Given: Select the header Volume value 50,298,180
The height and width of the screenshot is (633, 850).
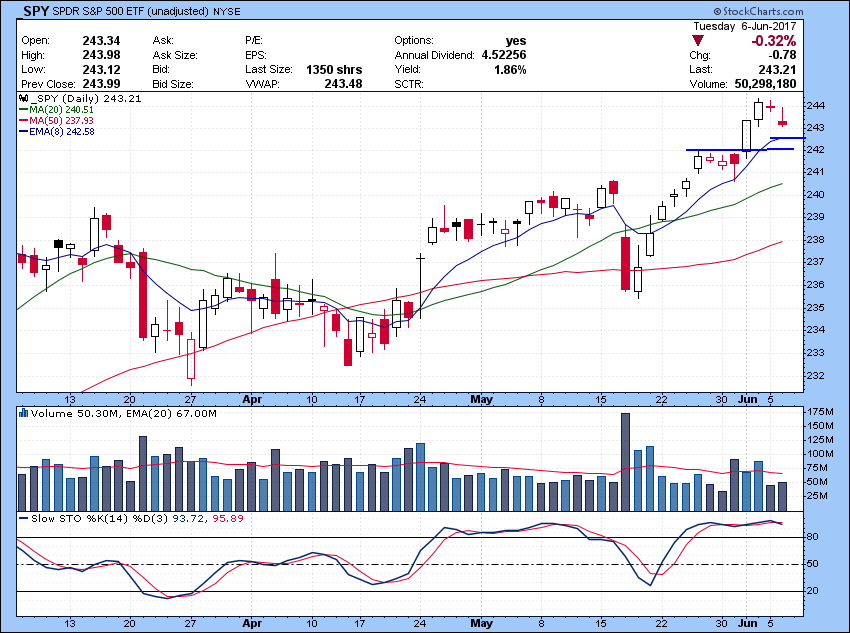Looking at the screenshot, I should (765, 84).
